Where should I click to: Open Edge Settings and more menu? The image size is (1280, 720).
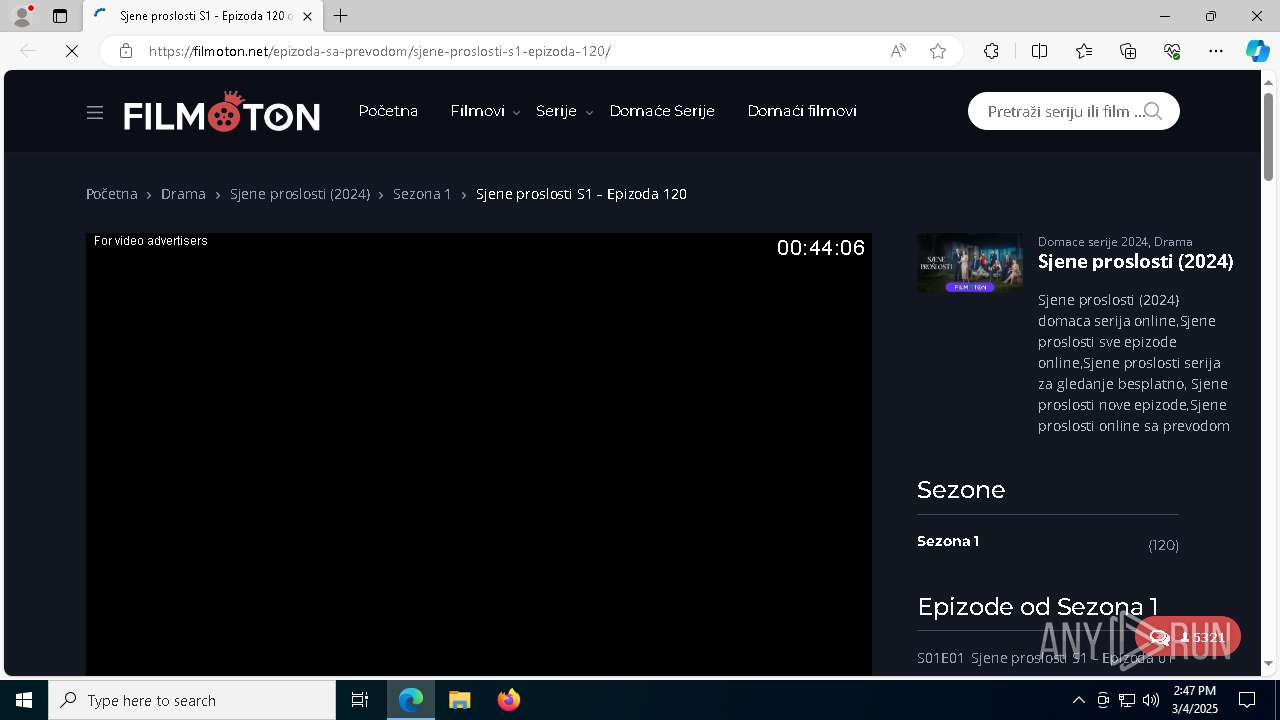1216,51
